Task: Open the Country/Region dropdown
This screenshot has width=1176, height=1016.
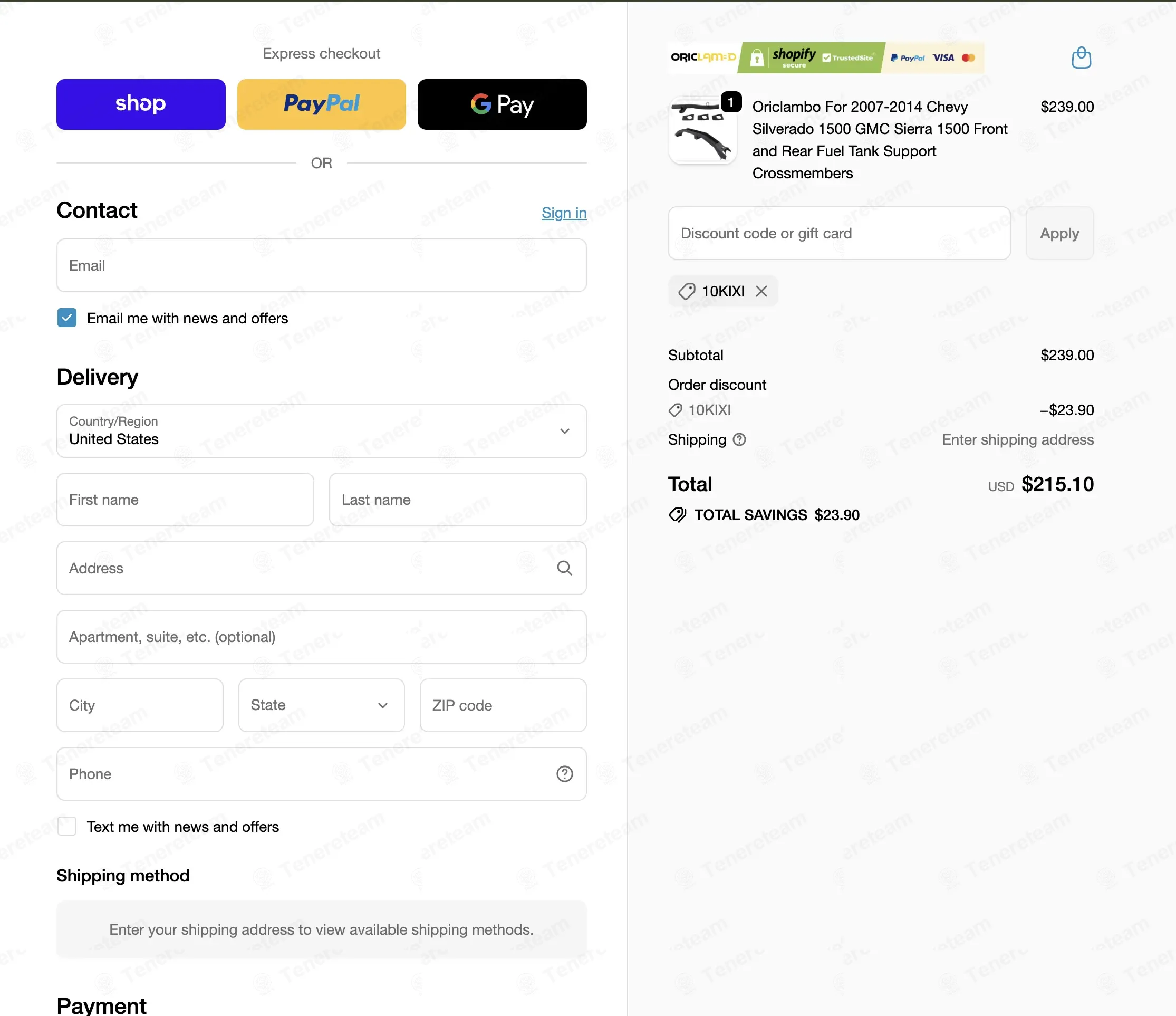Action: coord(321,431)
